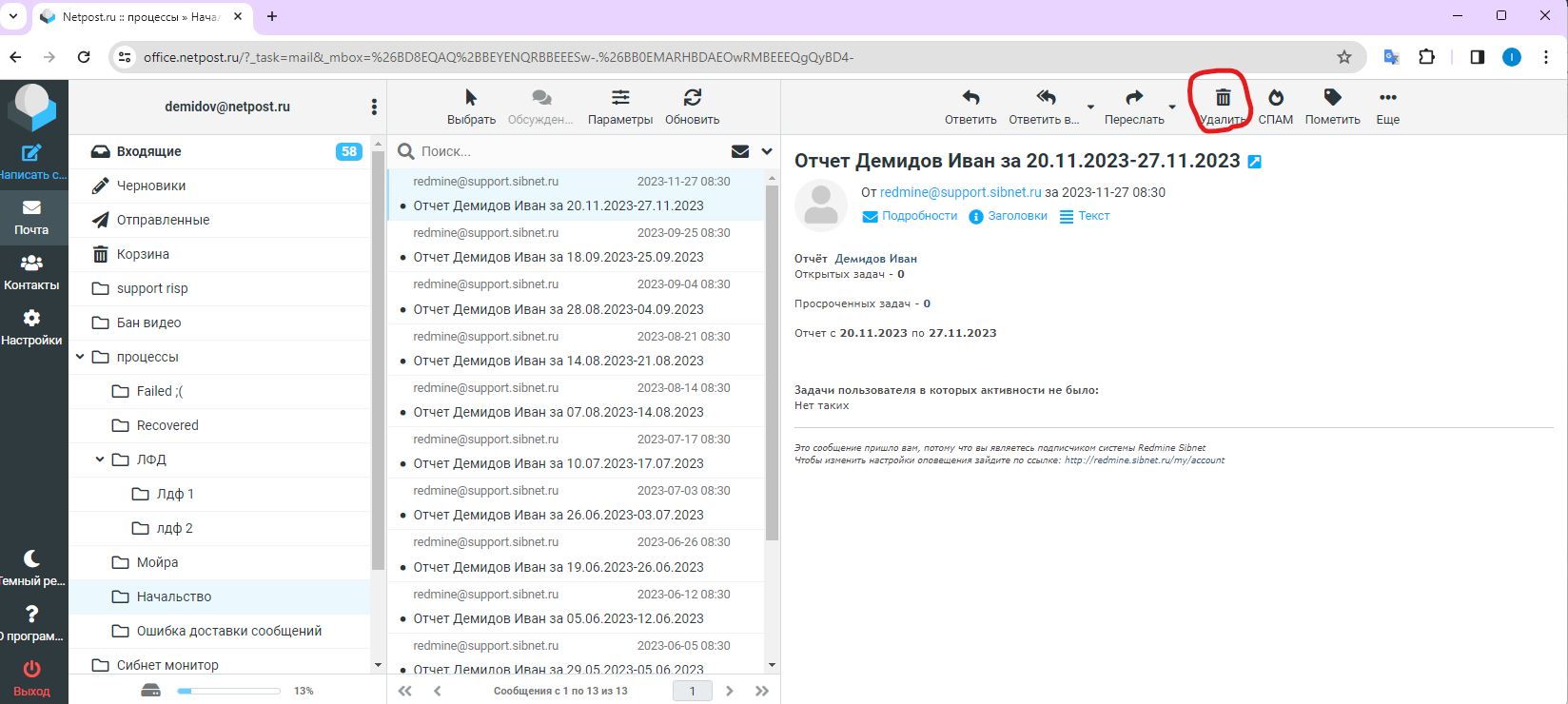
Task: Activate the Выбрать selection mode
Action: [x=471, y=98]
